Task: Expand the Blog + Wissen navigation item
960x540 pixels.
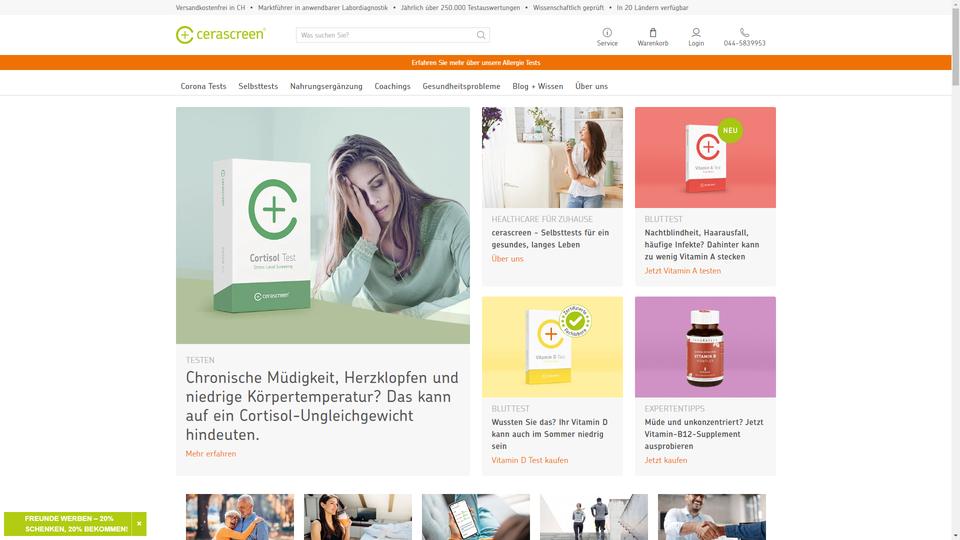Action: 538,86
